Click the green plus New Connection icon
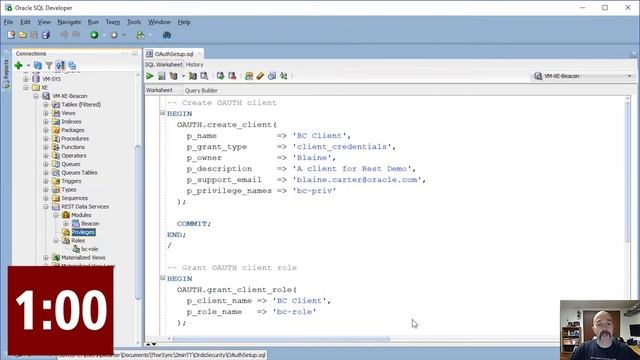Image resolution: width=640 pixels, height=360 pixels. pos(18,65)
